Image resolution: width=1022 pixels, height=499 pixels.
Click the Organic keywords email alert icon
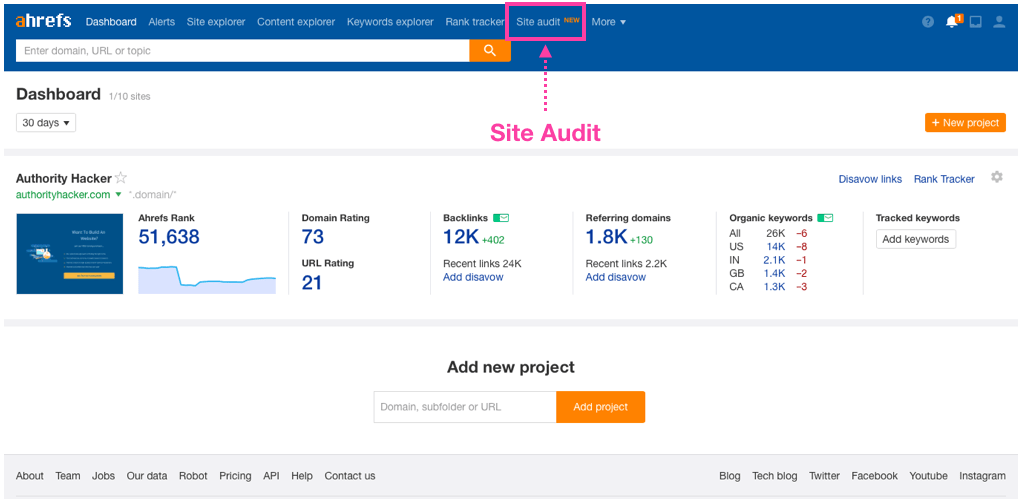coord(825,218)
